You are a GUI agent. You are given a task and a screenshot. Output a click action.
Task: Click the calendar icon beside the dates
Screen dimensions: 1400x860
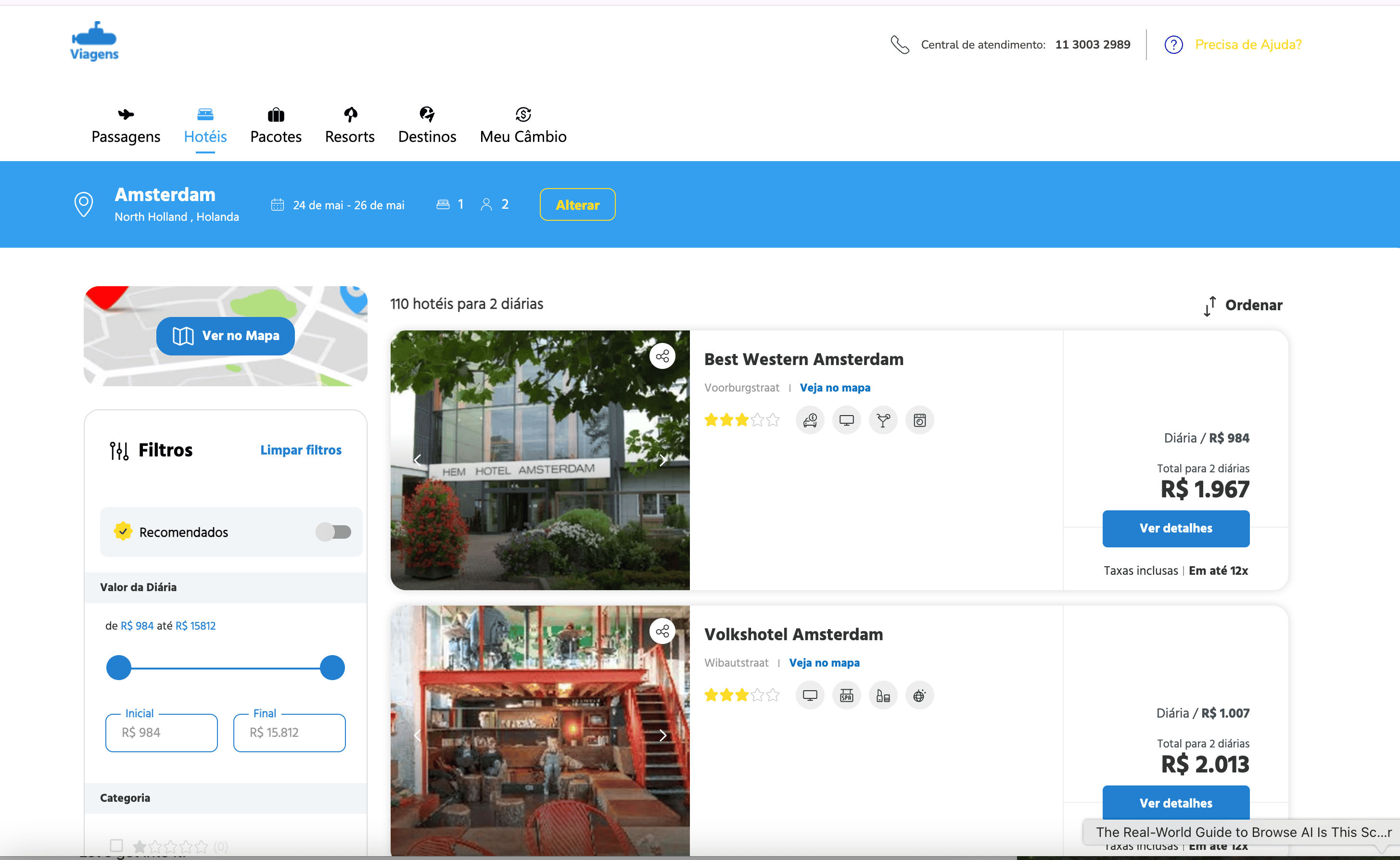pos(277,205)
